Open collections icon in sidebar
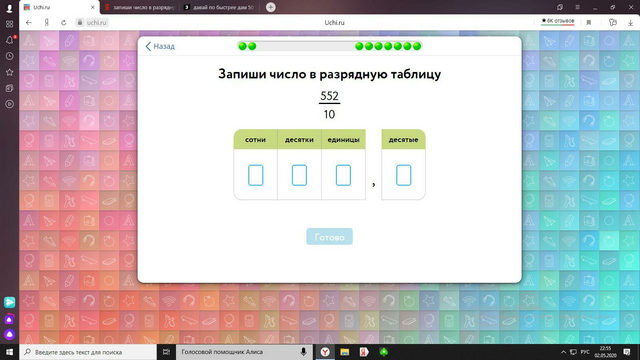This screenshot has height=360, width=640. 9,88
